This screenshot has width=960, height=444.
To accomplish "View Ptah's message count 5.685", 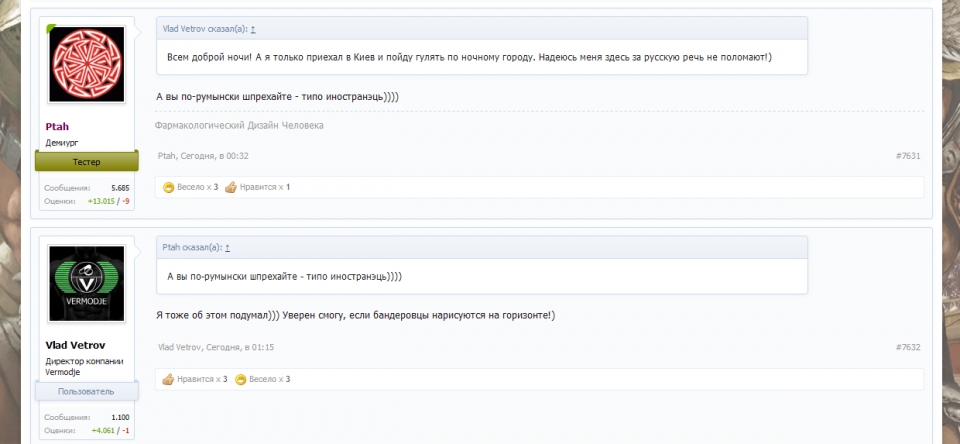I will click(x=120, y=188).
